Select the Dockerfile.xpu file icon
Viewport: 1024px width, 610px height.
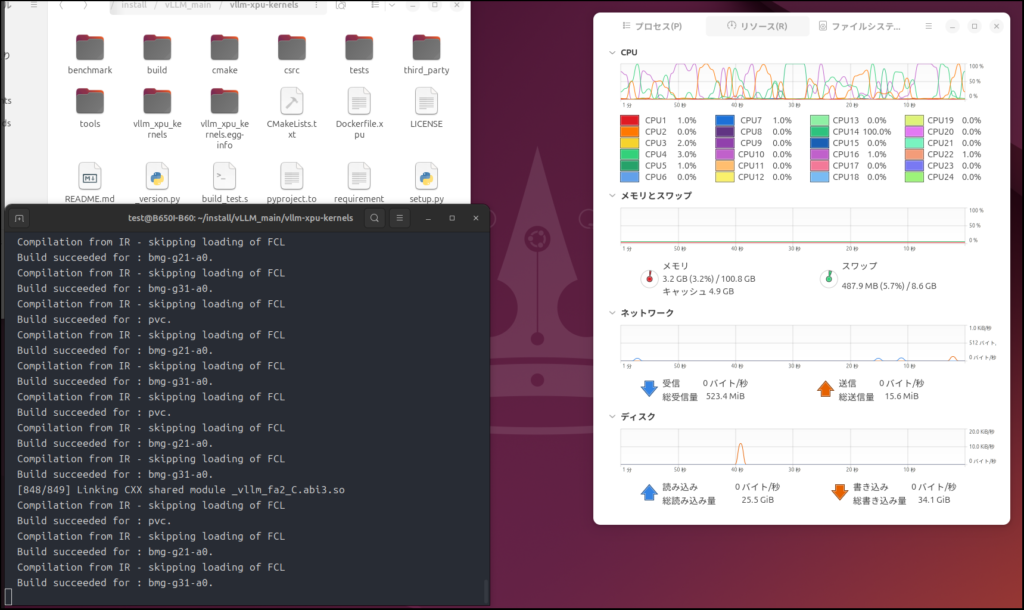pos(359,102)
